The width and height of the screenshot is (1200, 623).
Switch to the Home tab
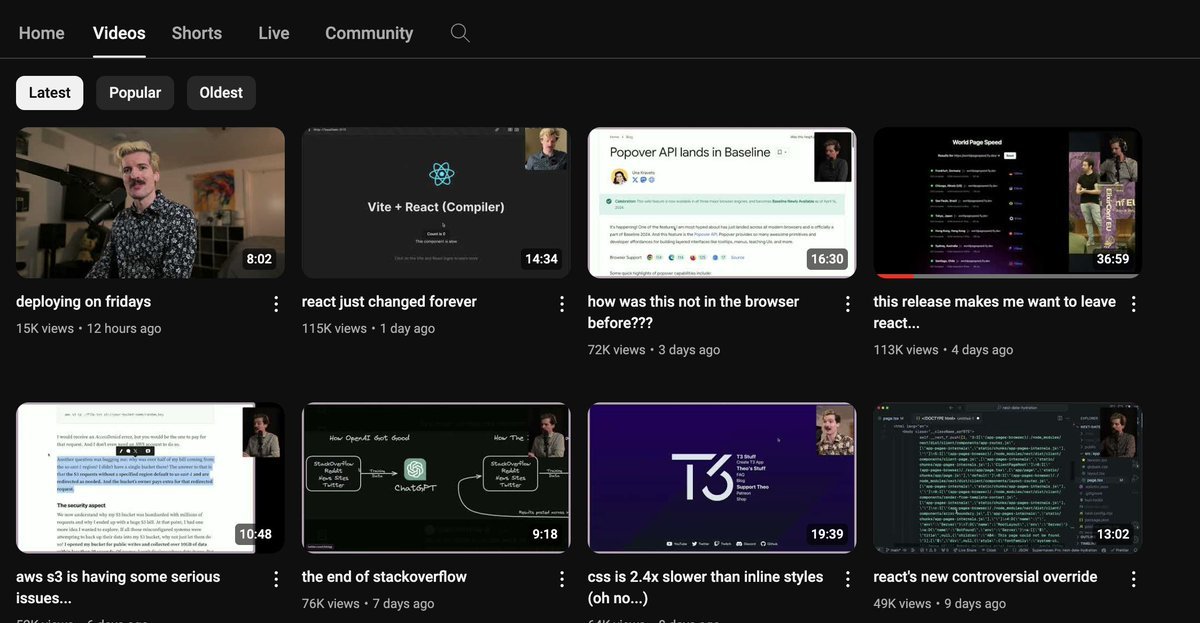point(42,33)
